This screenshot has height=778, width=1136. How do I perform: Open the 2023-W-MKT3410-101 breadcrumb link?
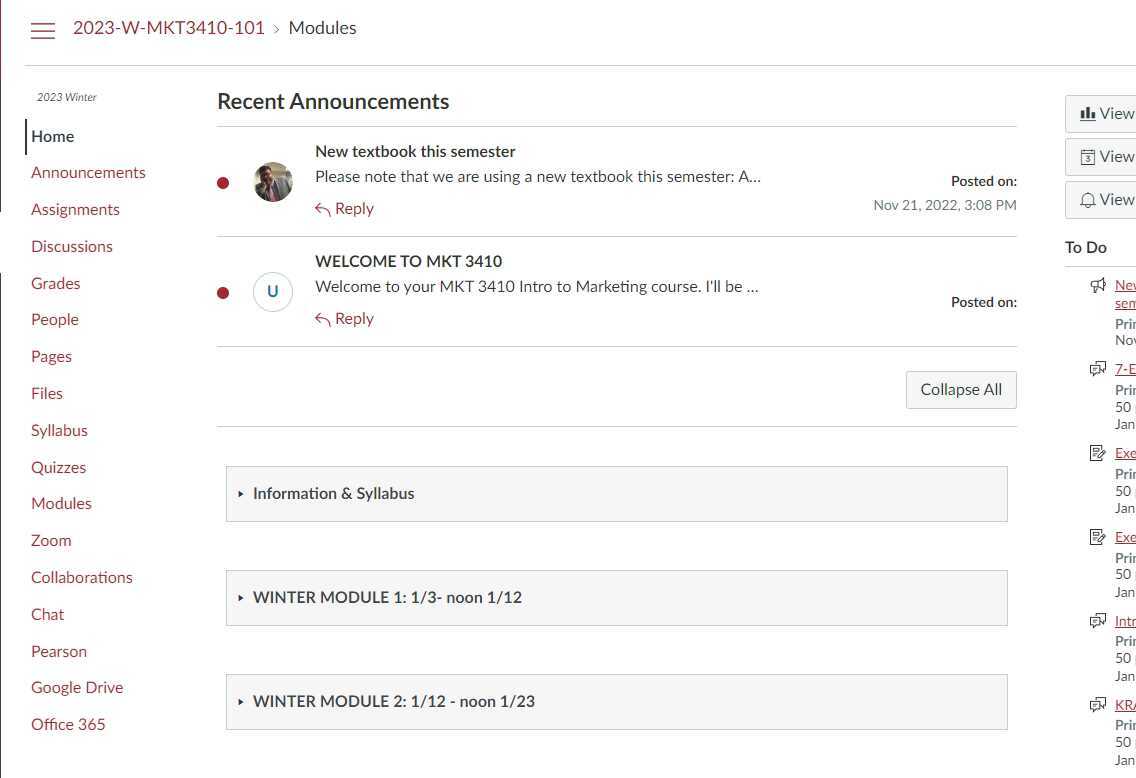point(169,28)
